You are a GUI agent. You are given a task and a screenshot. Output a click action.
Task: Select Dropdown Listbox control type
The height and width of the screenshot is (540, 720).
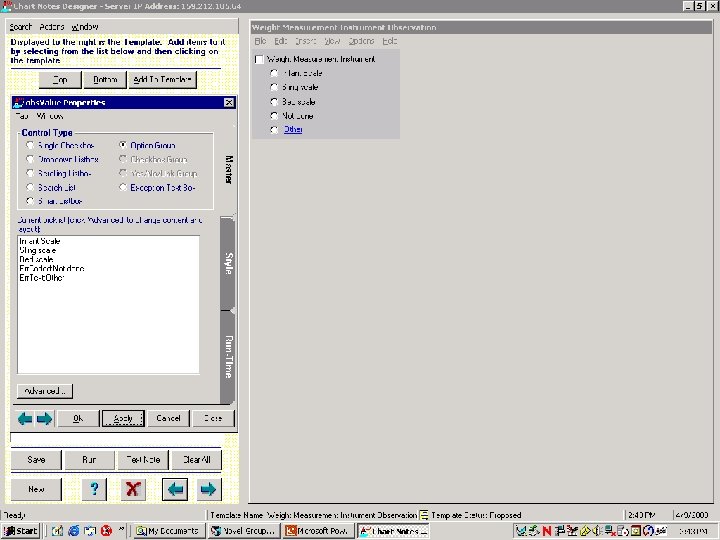pos(31,159)
